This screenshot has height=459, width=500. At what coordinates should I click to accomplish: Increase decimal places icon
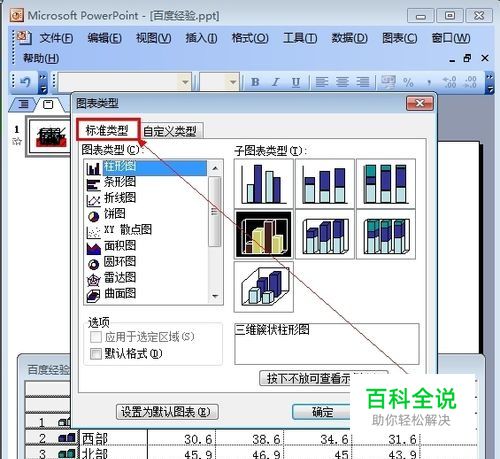(x=449, y=82)
